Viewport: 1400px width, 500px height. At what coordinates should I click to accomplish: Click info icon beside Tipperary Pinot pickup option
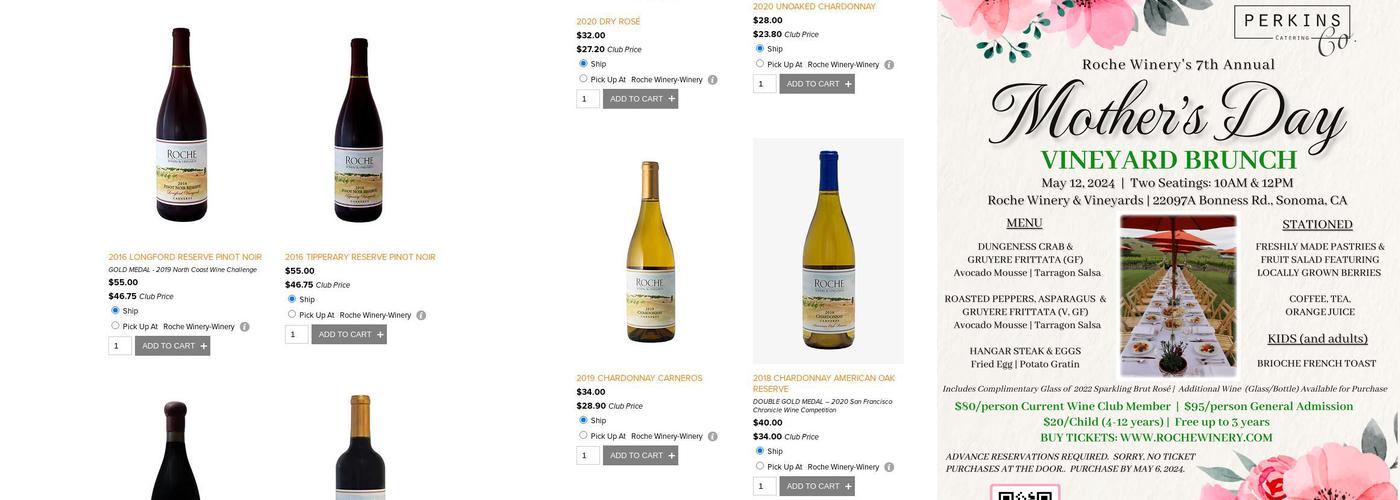pos(421,315)
